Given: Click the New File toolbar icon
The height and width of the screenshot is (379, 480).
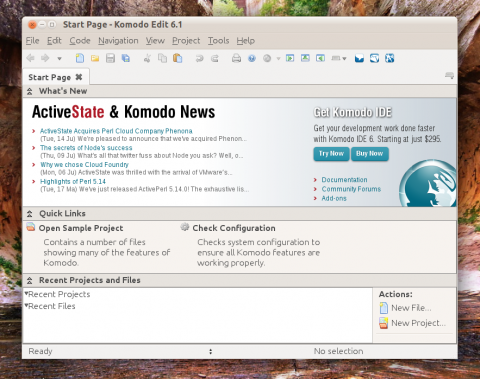Looking at the screenshot, I should [x=80, y=58].
